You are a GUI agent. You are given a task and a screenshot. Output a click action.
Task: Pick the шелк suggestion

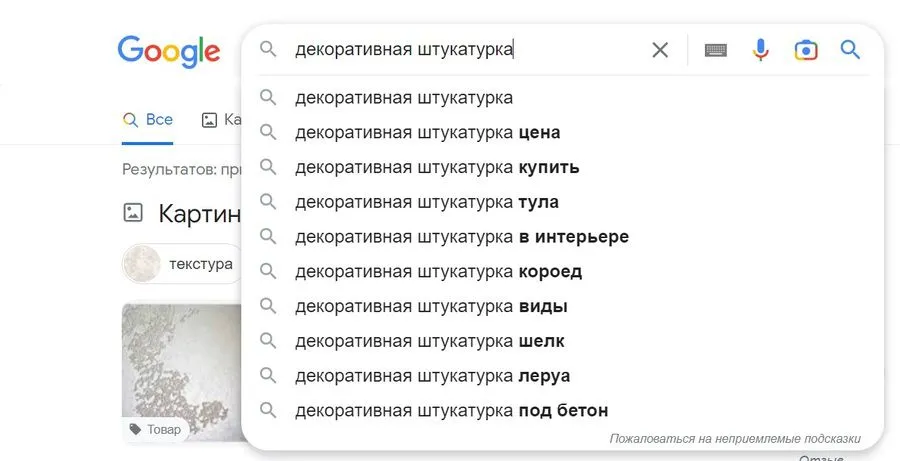(430, 341)
